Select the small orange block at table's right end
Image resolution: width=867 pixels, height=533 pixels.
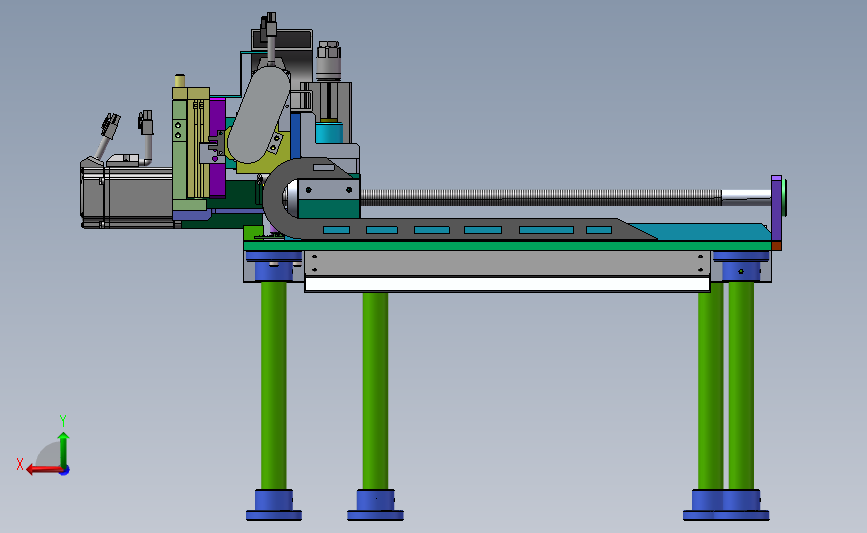point(776,245)
